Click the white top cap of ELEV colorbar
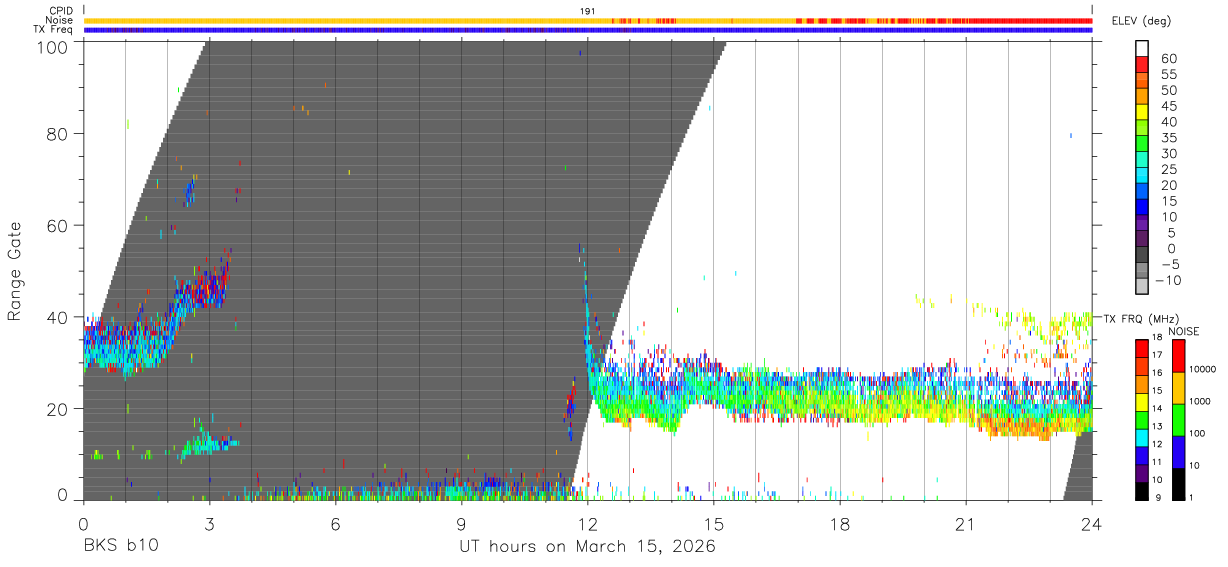1228x567 pixels. tap(1142, 47)
